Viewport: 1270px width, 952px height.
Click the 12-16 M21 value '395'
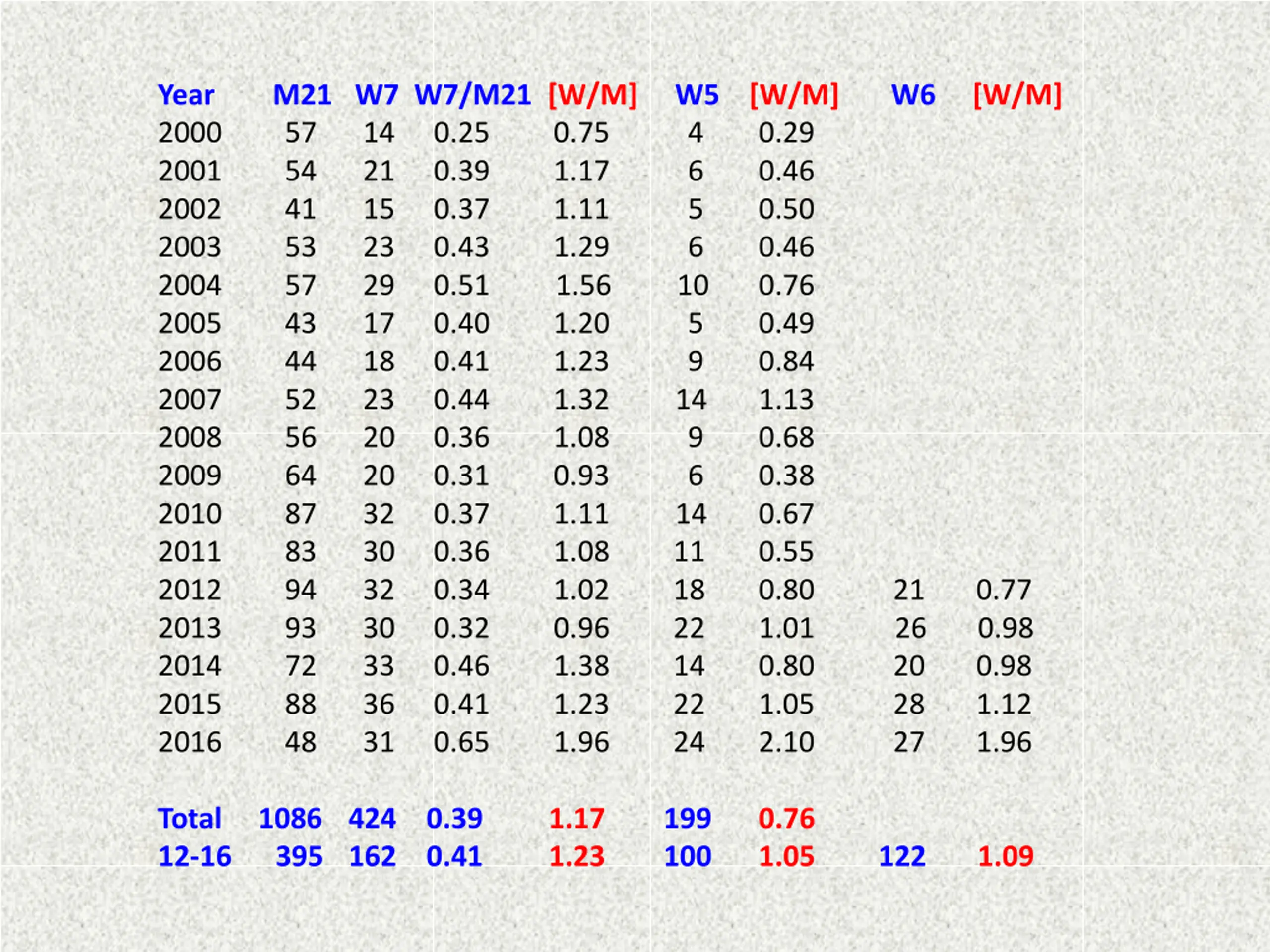click(x=299, y=856)
